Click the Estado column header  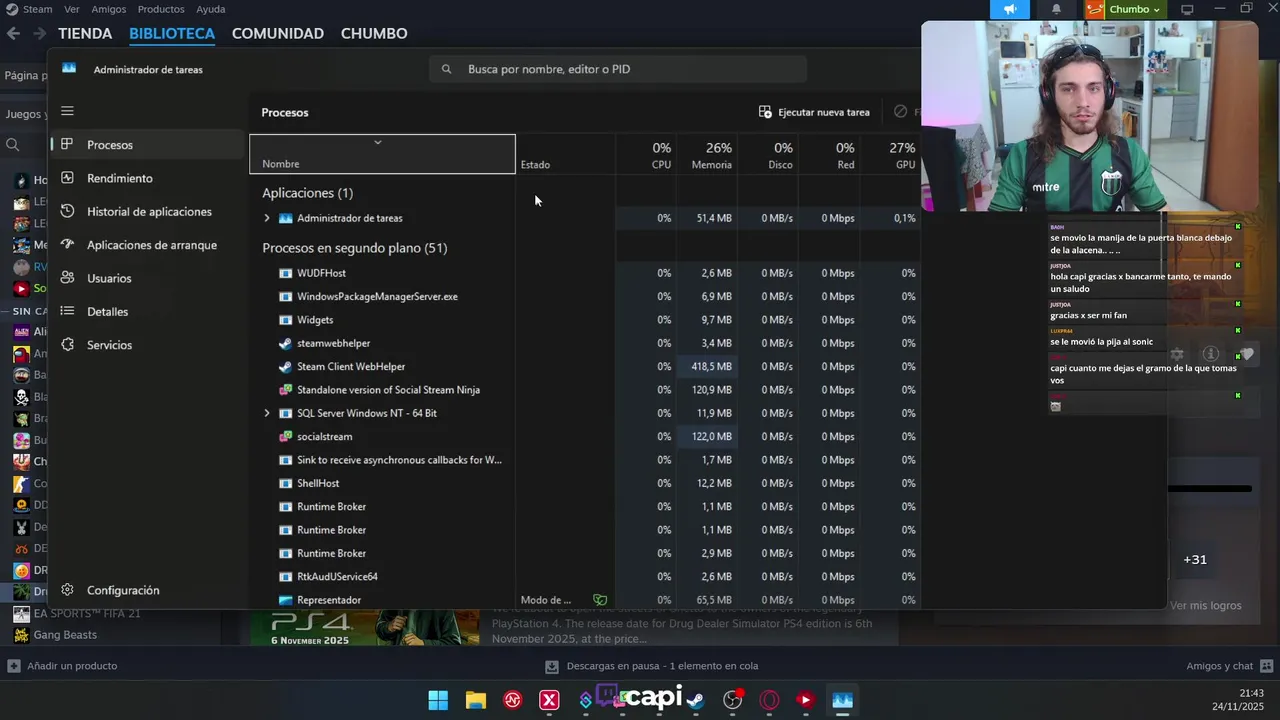(565, 154)
